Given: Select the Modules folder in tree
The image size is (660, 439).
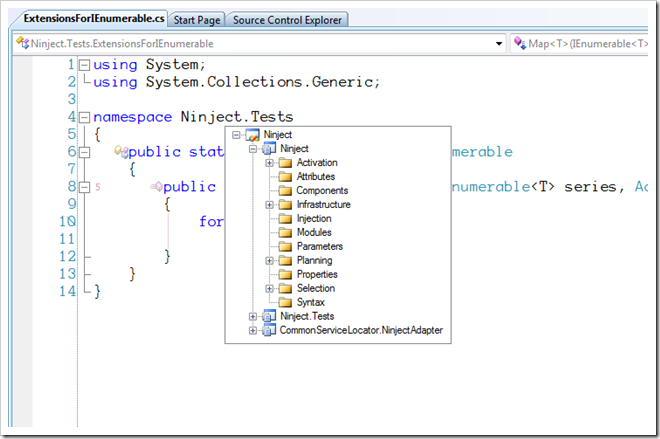Looking at the screenshot, I should pyautogui.click(x=314, y=232).
